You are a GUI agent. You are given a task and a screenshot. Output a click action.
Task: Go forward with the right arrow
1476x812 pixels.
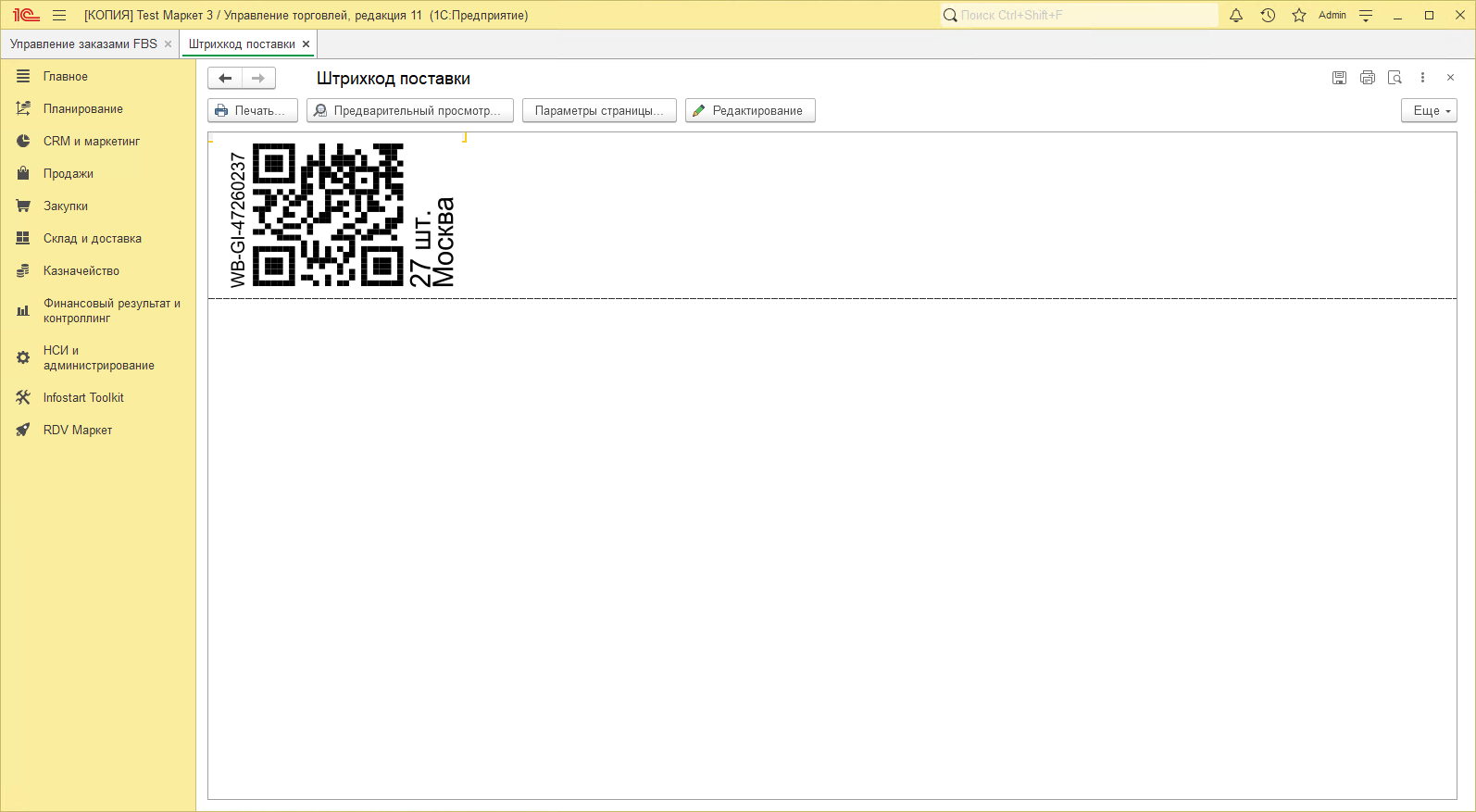(x=258, y=79)
